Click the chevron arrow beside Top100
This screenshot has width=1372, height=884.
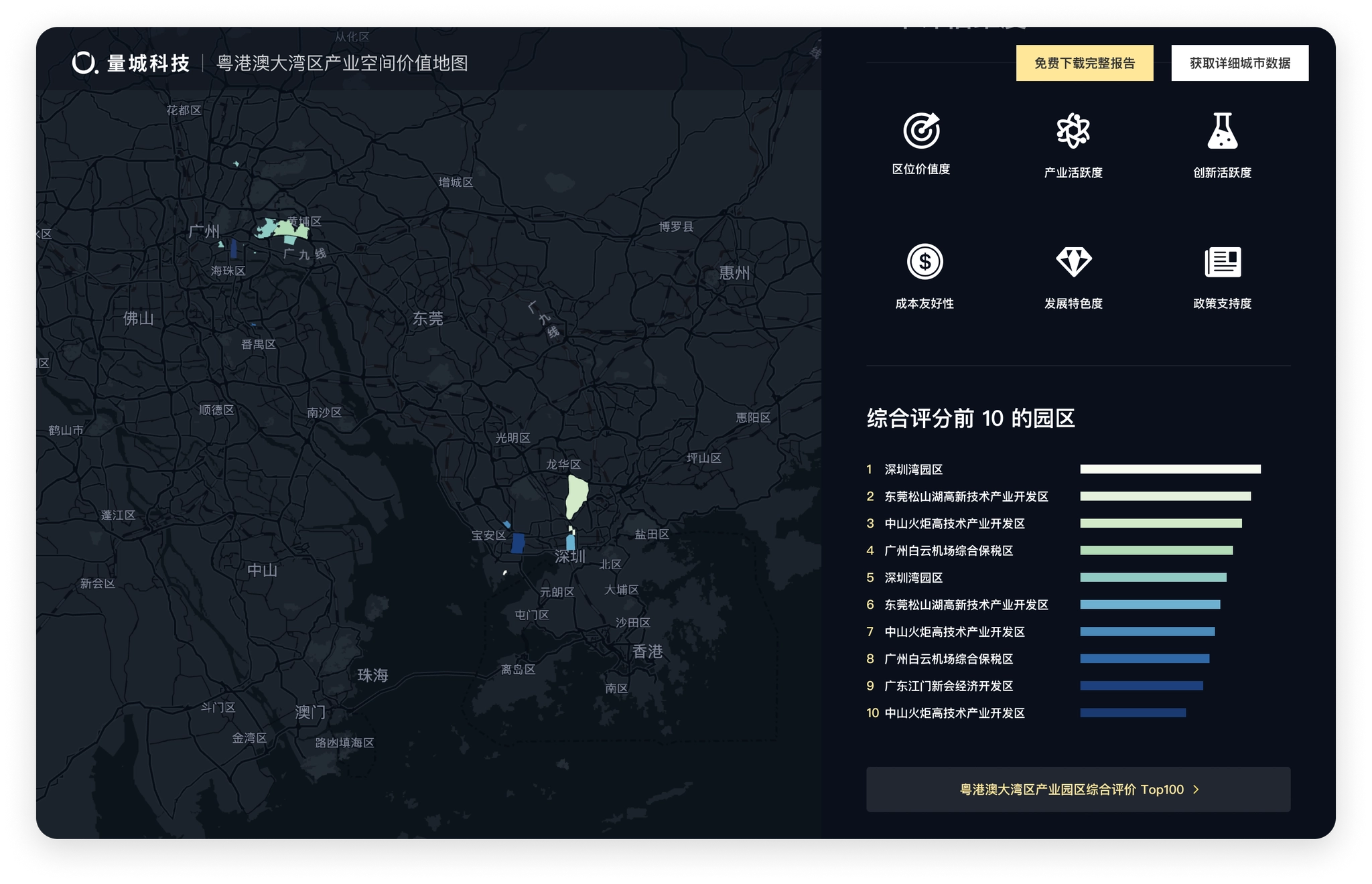(x=1196, y=790)
